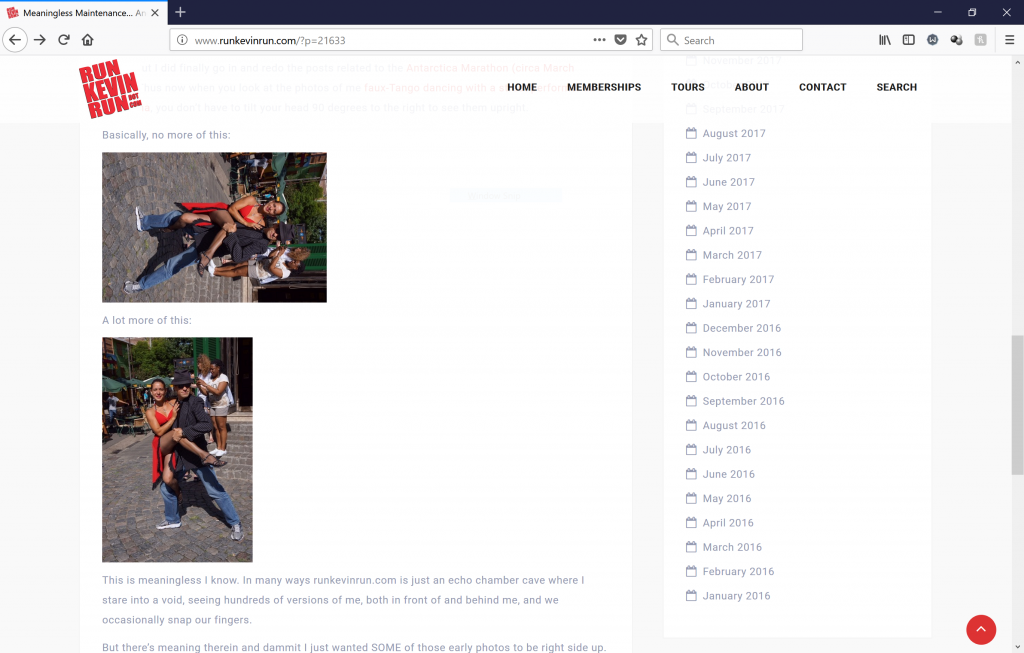Viewport: 1024px width, 653px height.
Task: Select the Meaningless Maintenance tab
Action: pyautogui.click(x=84, y=12)
